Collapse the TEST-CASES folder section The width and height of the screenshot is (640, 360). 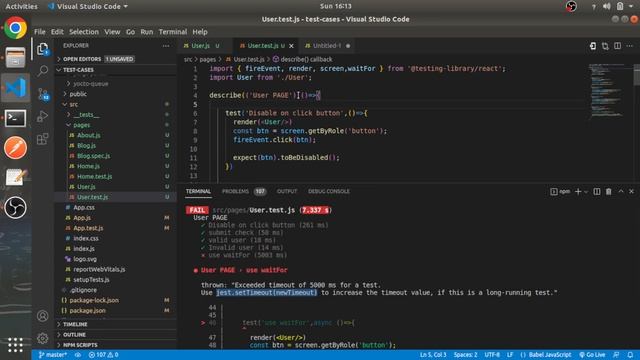pos(116,70)
